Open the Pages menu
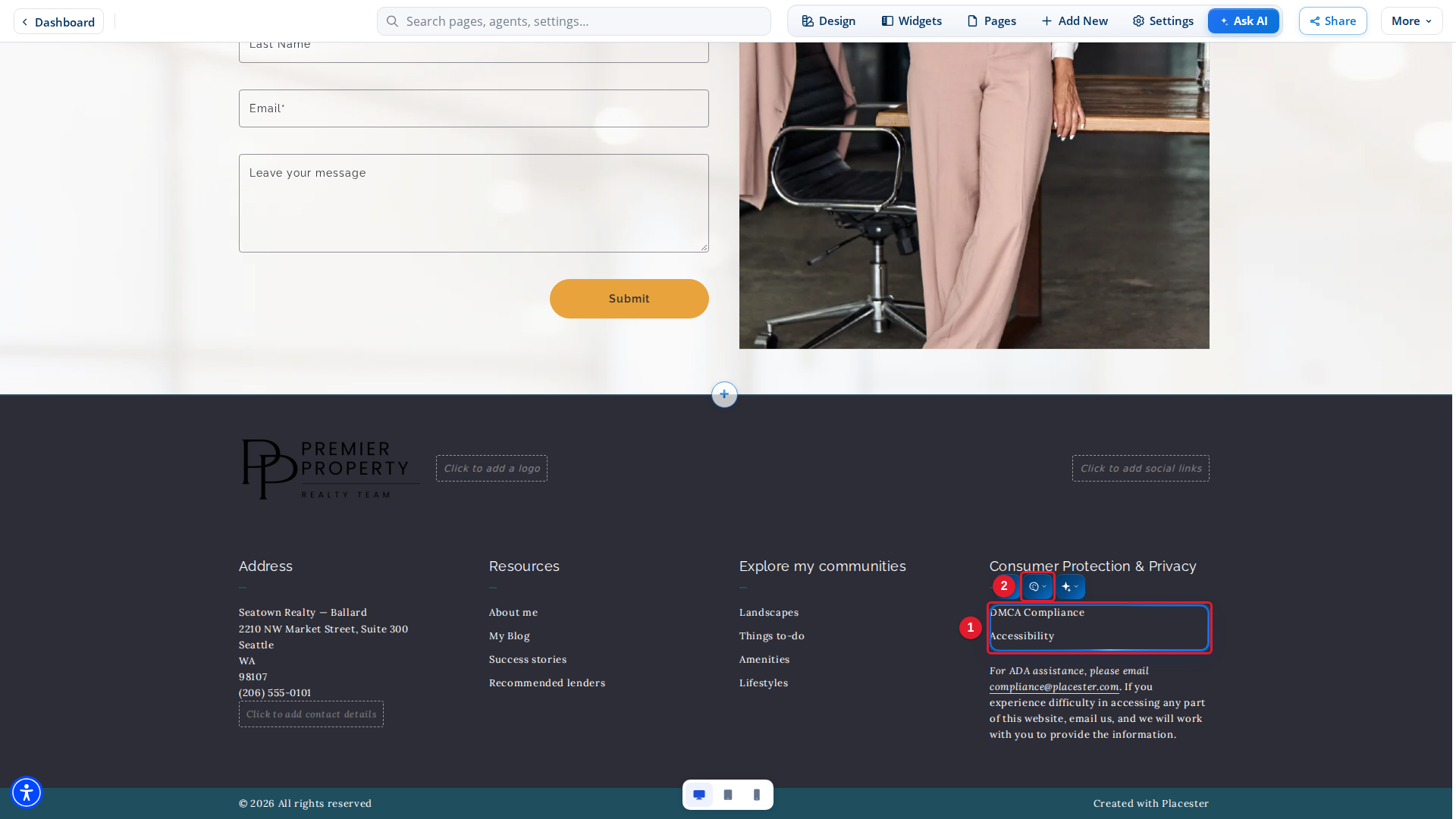The height and width of the screenshot is (819, 1456). click(x=992, y=21)
